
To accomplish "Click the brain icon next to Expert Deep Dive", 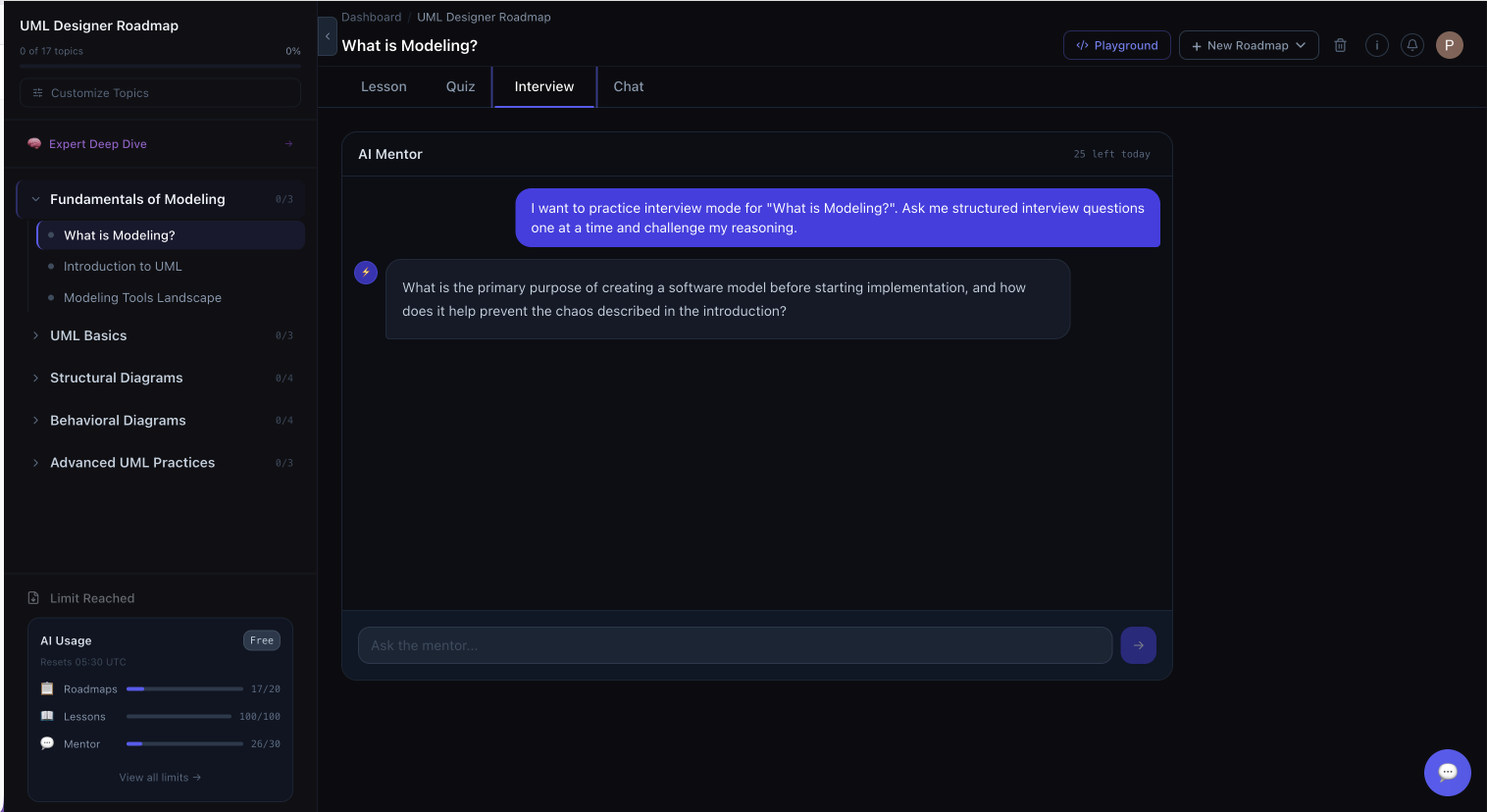I will (34, 143).
